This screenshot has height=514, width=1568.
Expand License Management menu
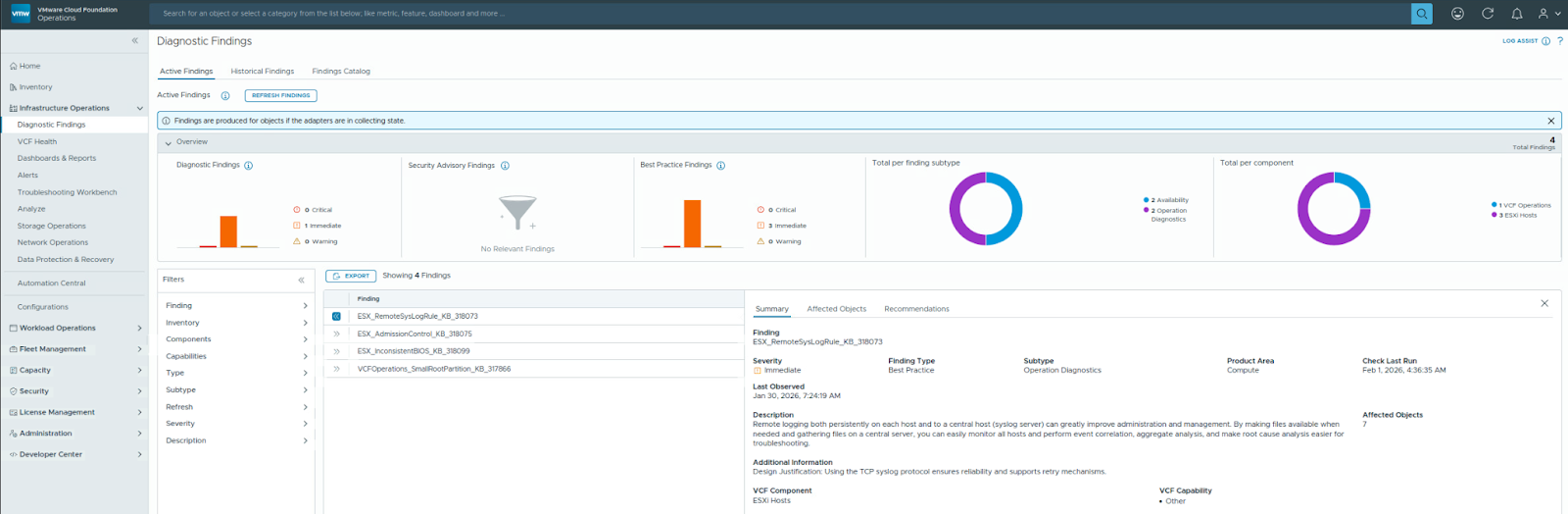[x=140, y=412]
